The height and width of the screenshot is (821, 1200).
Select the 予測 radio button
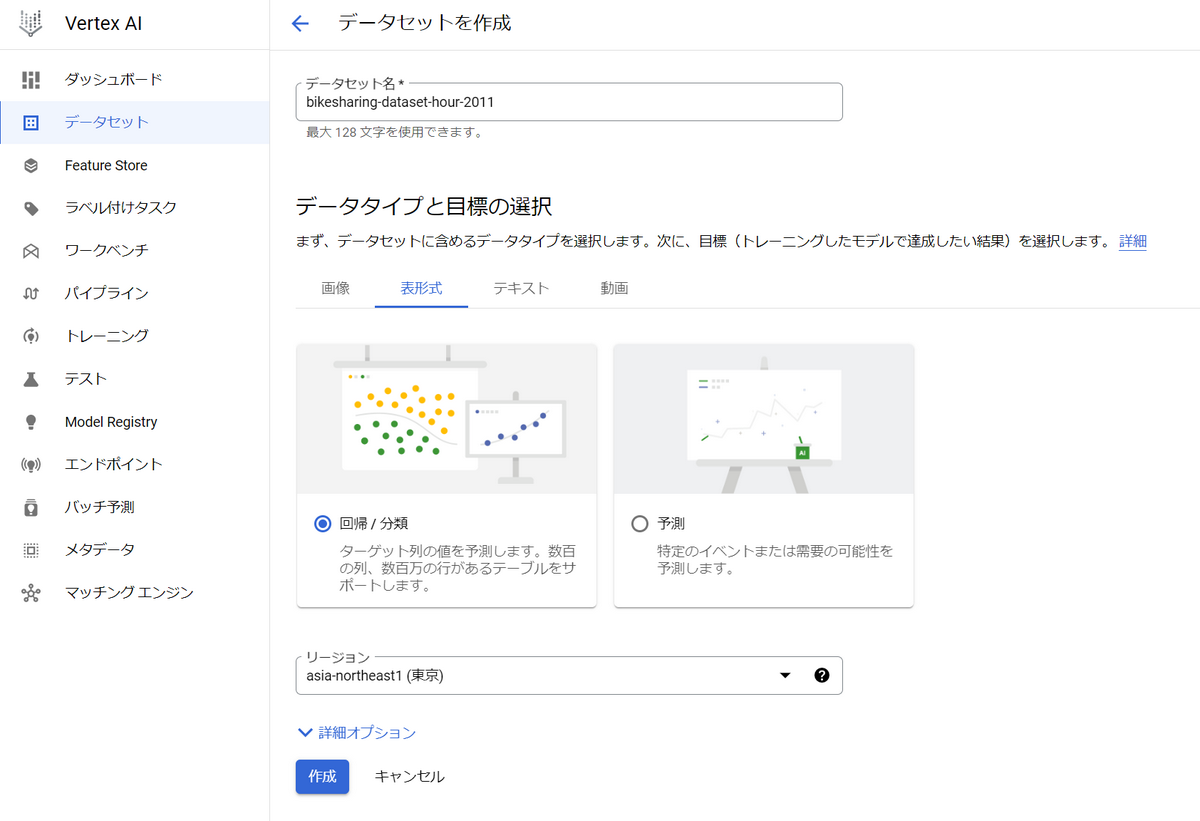point(640,523)
